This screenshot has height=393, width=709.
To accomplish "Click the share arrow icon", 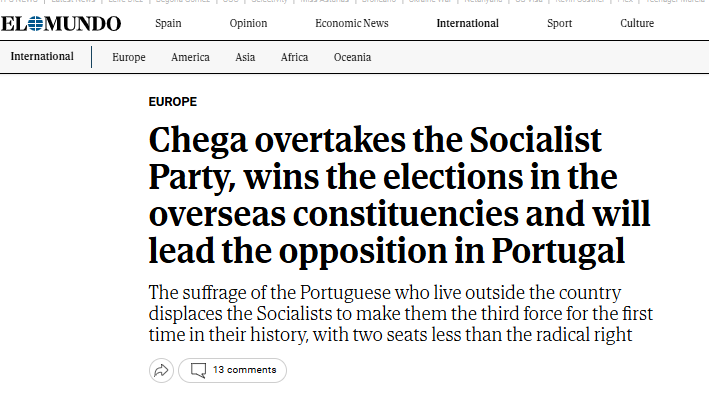I will tap(161, 370).
